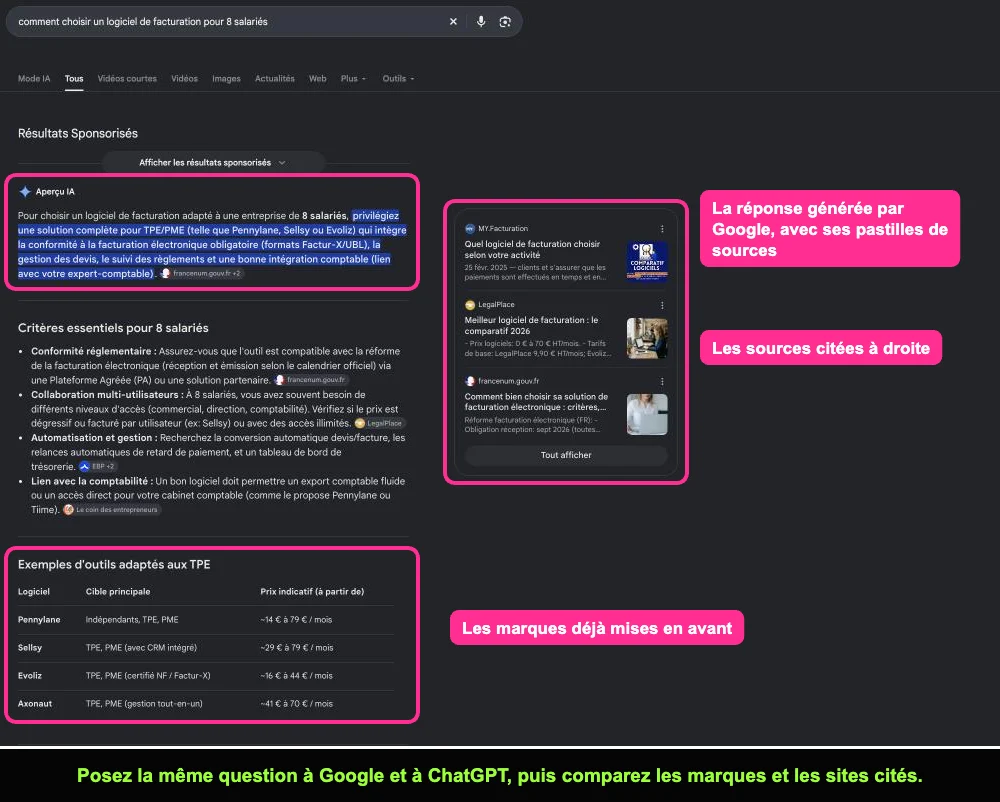Click 'TPE, PME (gestion tout-en-un)' cell
This screenshot has width=1000, height=802.
tap(144, 704)
